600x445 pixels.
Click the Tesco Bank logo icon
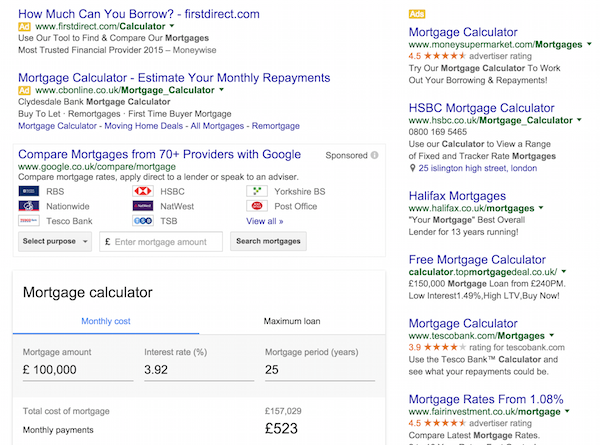coord(29,221)
